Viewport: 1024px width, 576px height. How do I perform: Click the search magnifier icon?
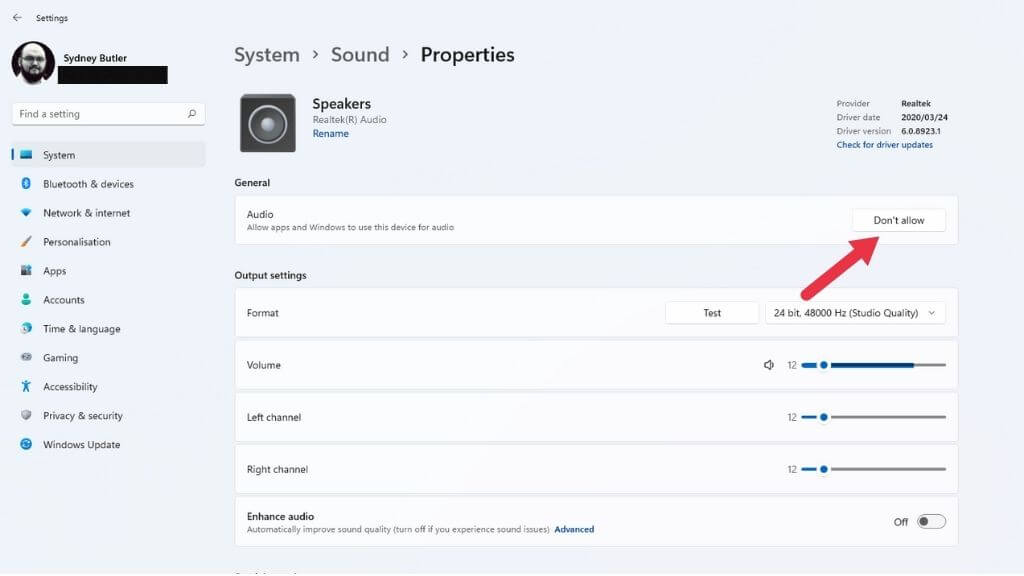coord(192,114)
